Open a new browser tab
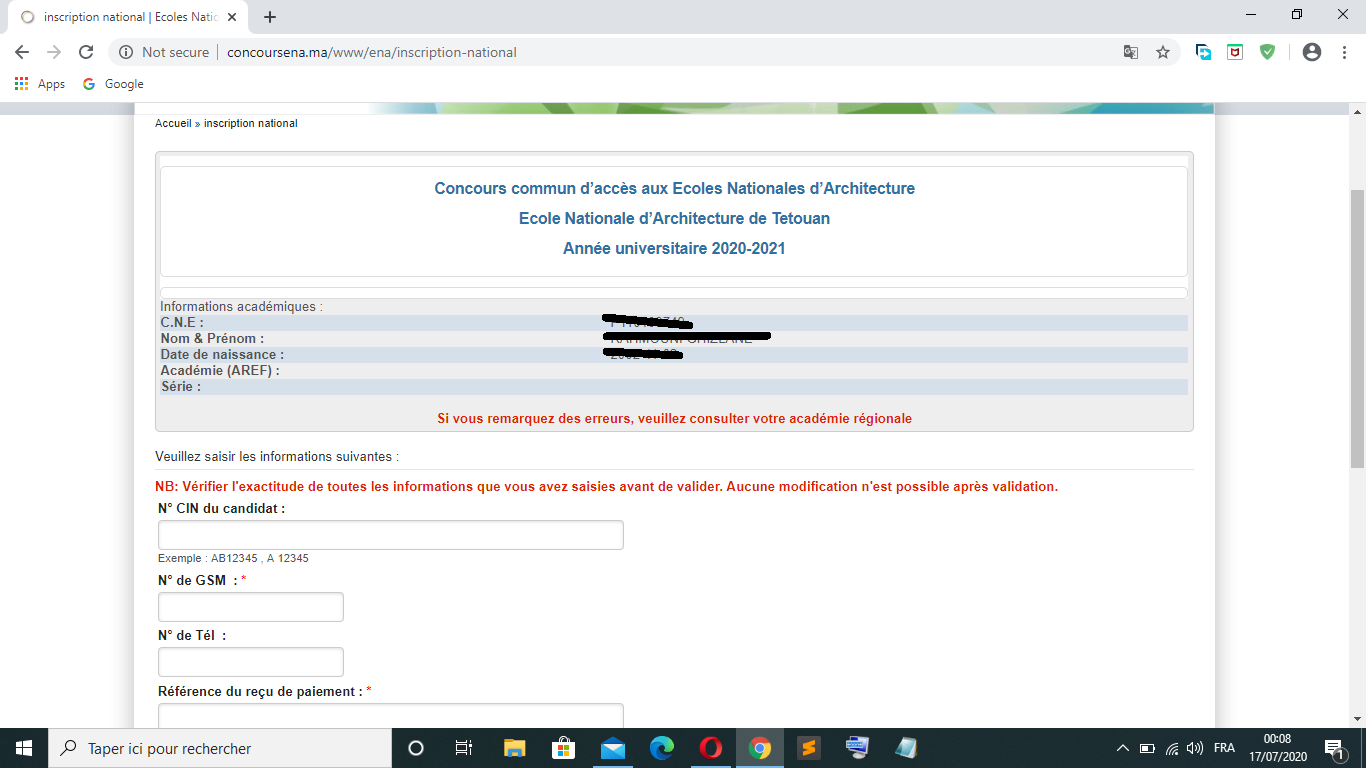1366x768 pixels. click(x=270, y=17)
